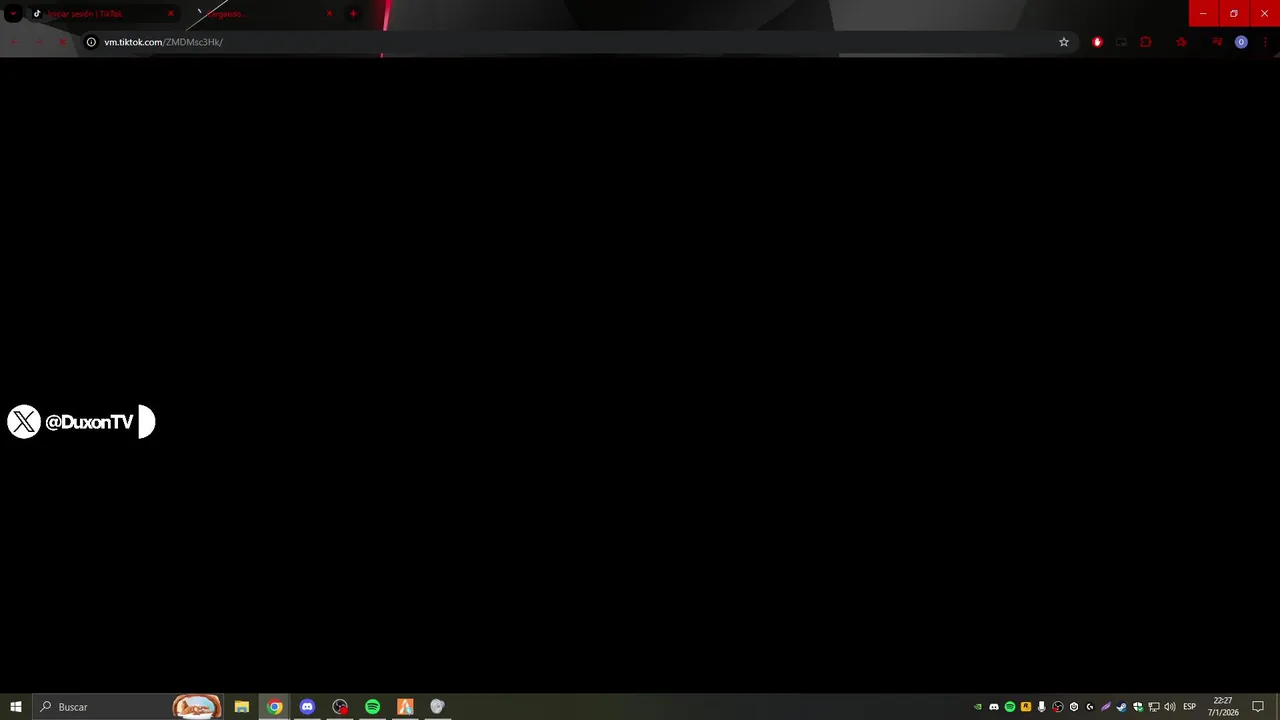
Task: Click the microphone tray icon
Action: point(1042,707)
